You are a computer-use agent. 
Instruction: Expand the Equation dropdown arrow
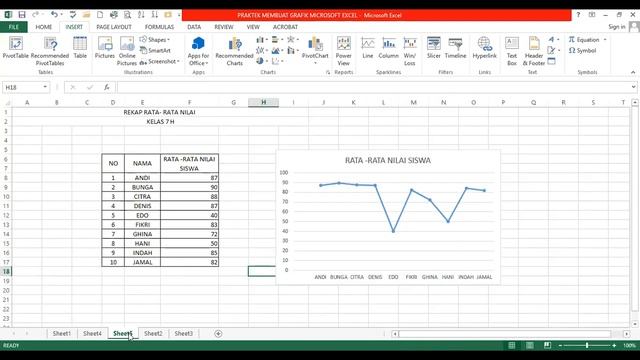coord(605,40)
